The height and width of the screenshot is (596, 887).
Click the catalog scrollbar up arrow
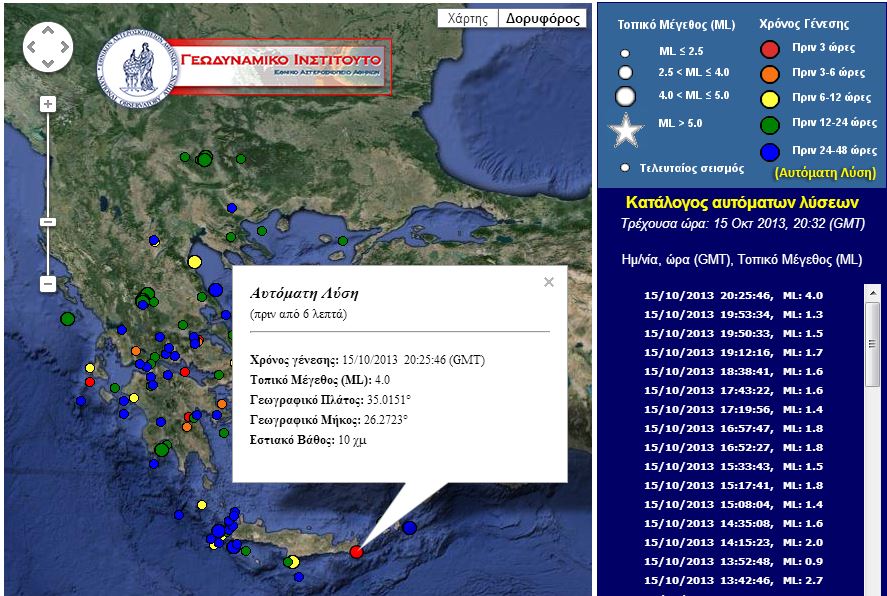872,291
